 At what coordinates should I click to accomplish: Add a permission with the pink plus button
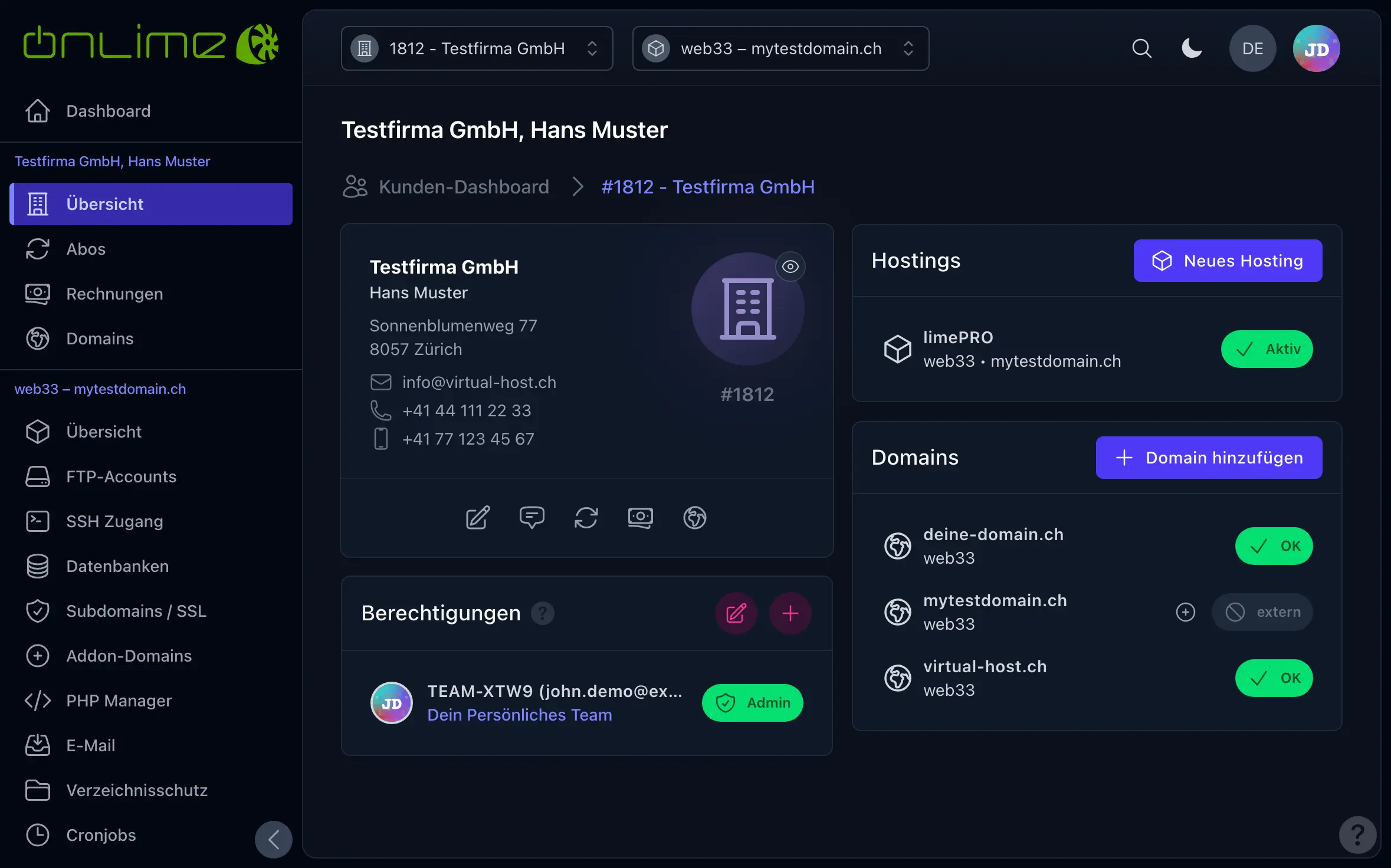click(x=790, y=613)
